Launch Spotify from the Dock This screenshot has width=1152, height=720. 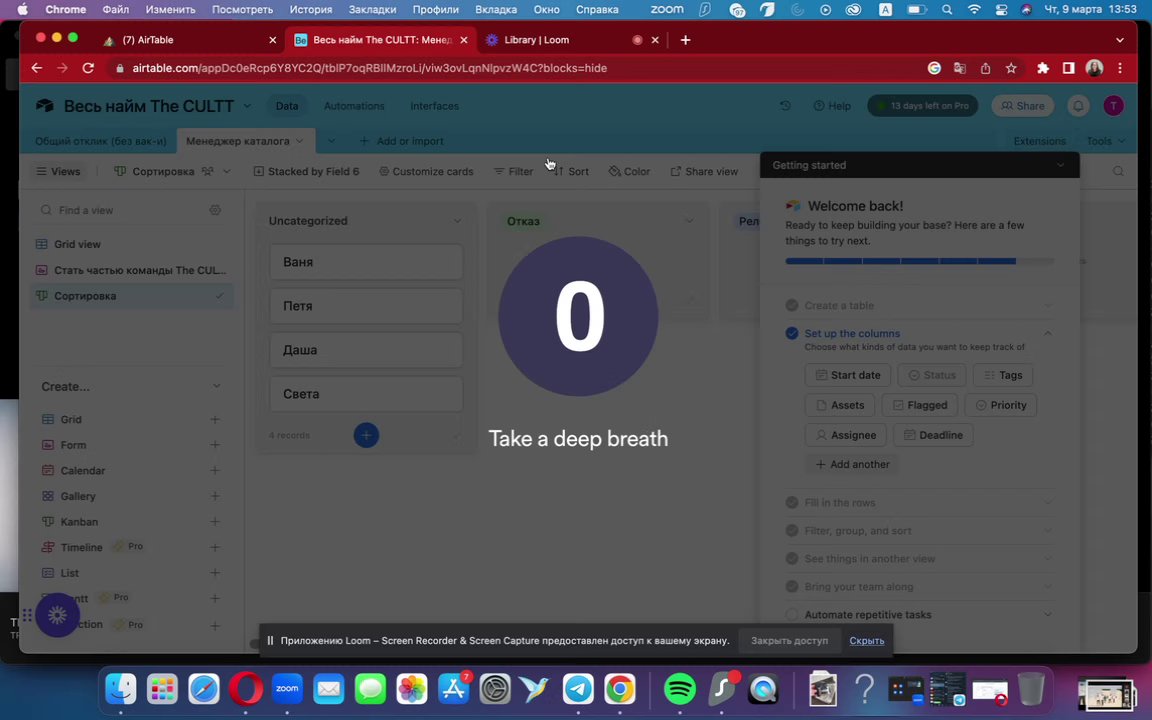[x=680, y=689]
